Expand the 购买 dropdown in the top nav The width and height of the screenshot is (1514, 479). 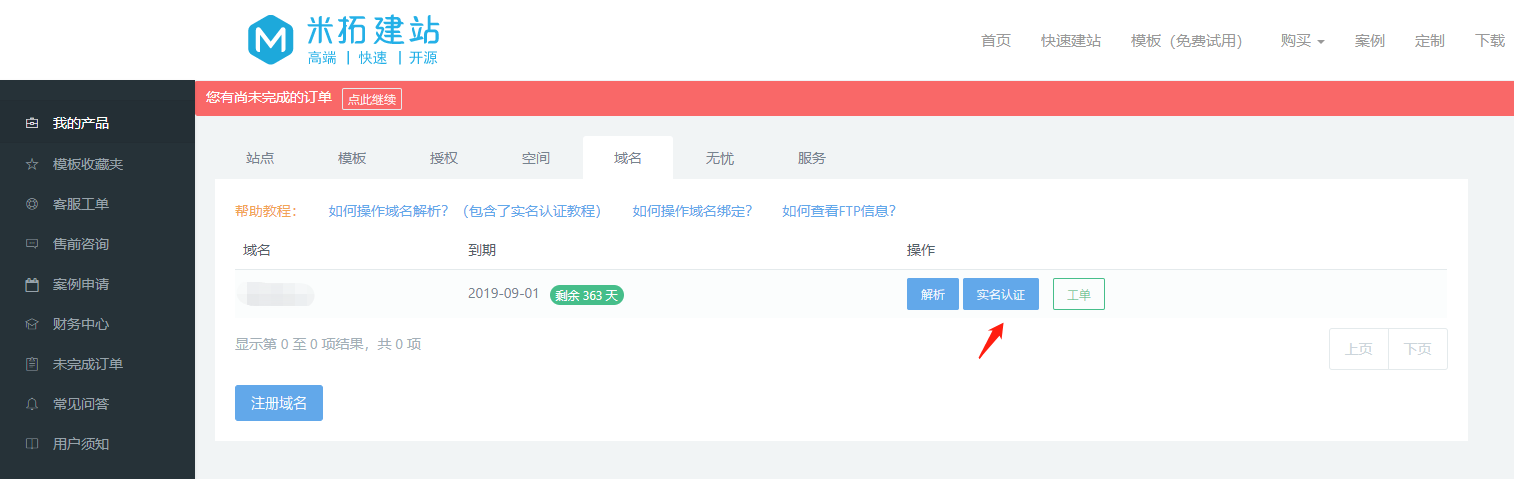[x=1302, y=41]
